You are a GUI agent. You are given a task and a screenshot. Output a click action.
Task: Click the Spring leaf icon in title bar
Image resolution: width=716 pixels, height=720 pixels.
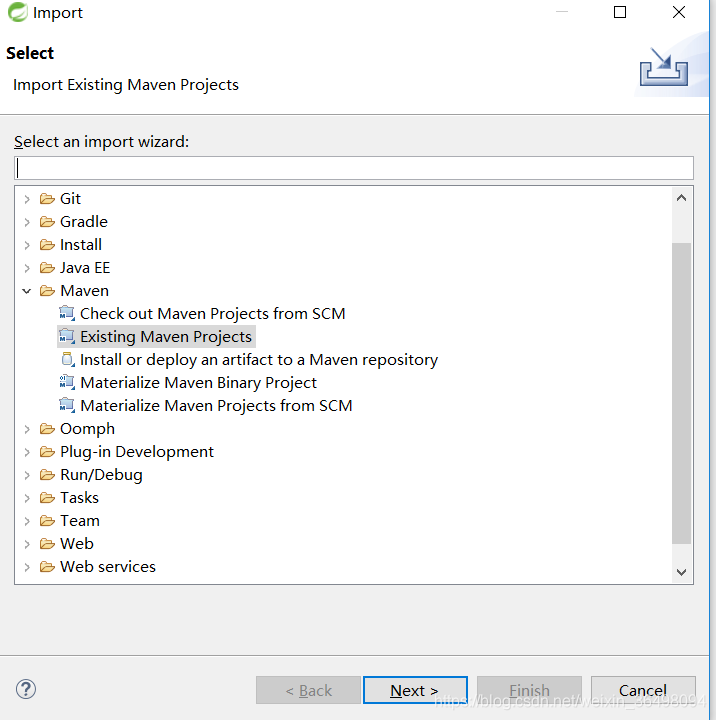pyautogui.click(x=17, y=12)
